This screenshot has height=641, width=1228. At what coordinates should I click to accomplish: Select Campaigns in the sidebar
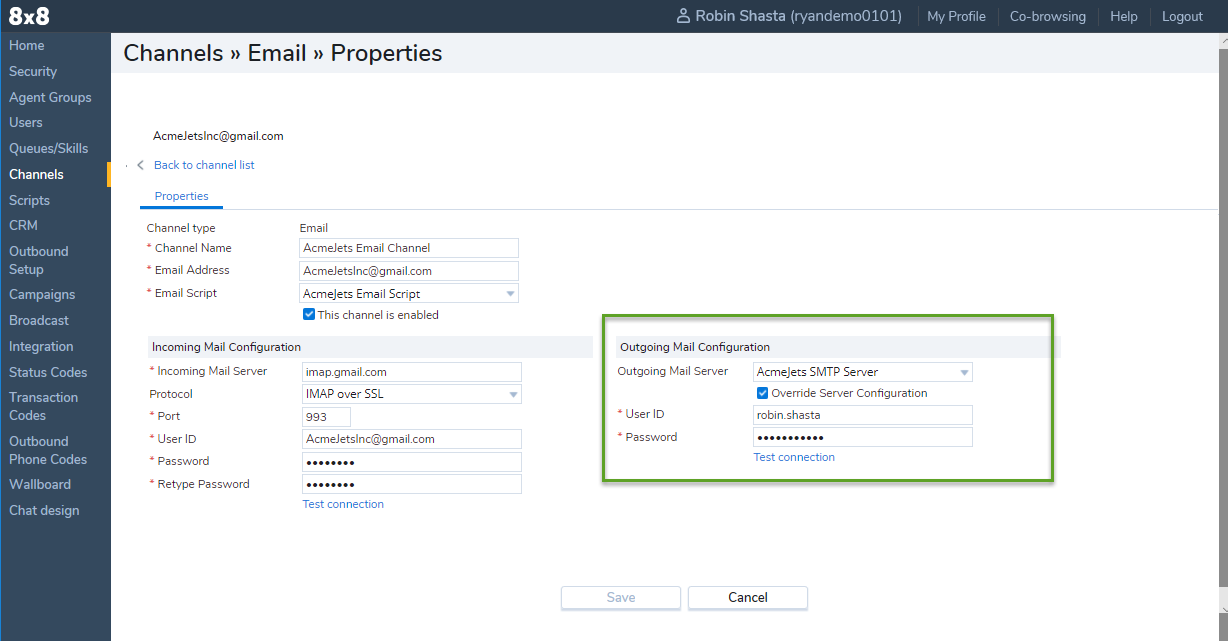click(x=42, y=295)
